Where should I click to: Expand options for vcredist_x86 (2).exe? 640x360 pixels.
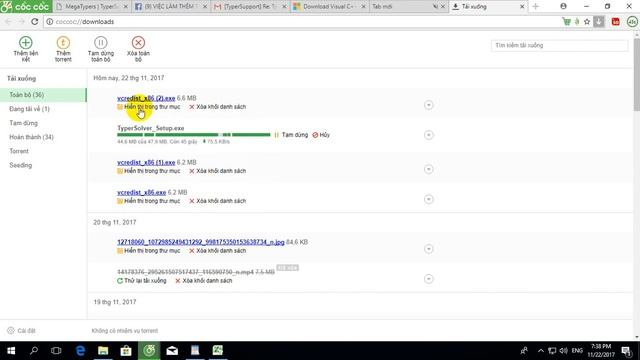coord(428,105)
